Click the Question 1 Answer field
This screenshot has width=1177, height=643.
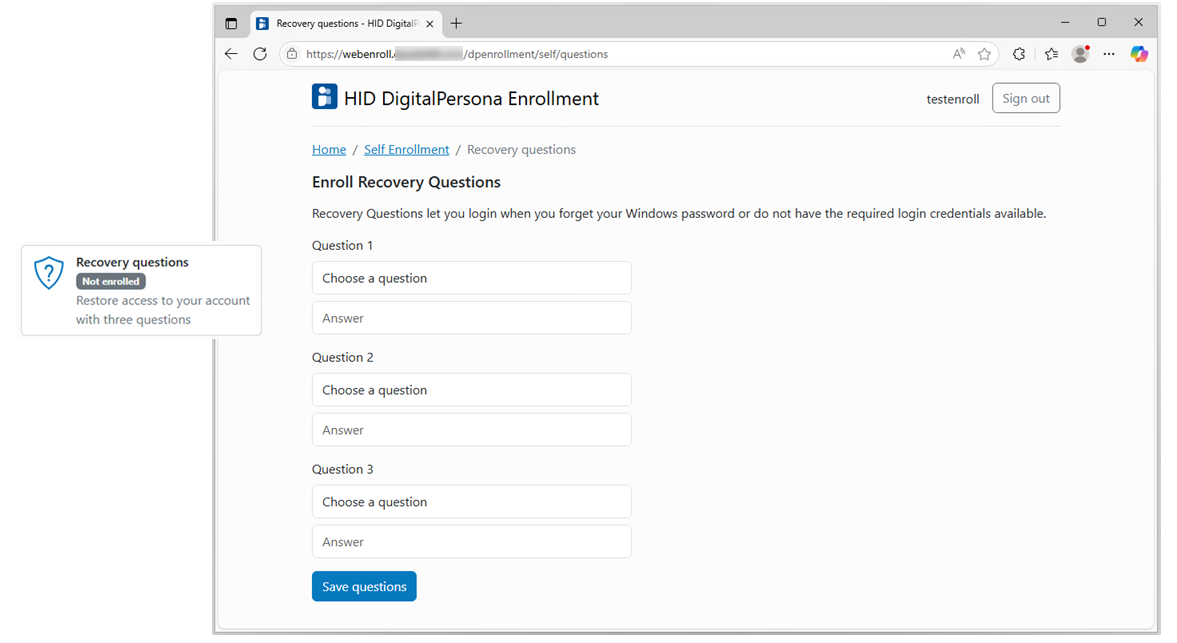471,318
